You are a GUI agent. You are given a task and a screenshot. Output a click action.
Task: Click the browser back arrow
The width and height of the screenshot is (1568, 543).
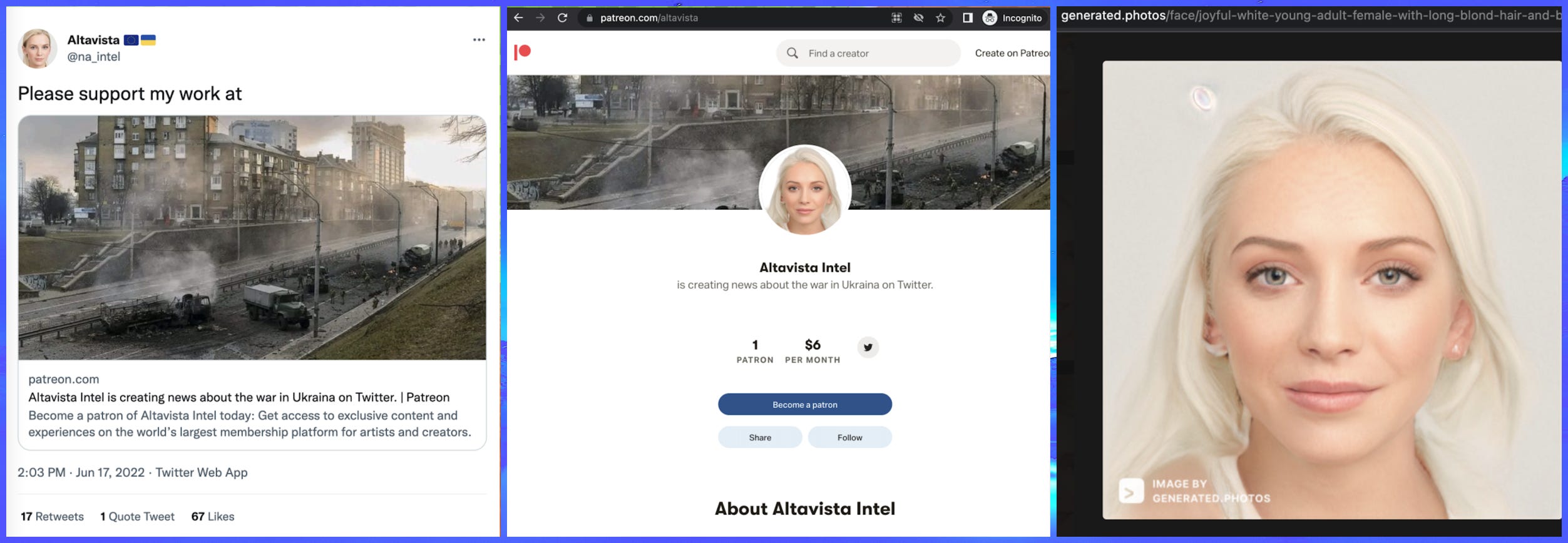coord(518,18)
